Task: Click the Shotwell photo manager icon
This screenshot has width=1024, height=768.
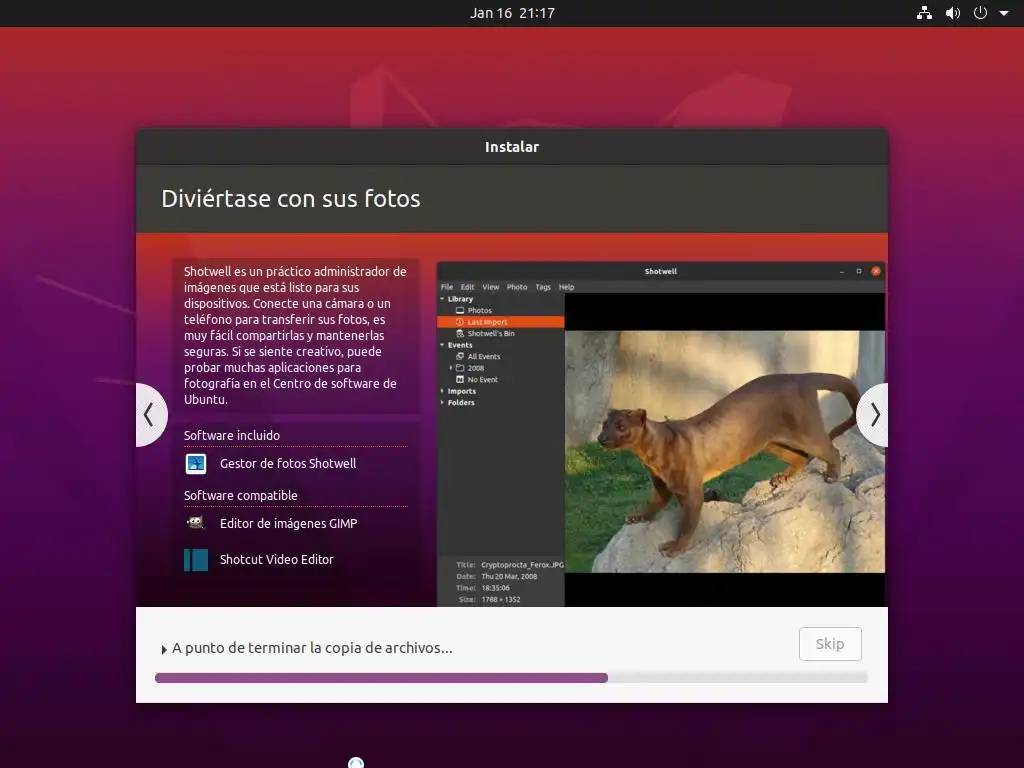Action: [x=196, y=464]
